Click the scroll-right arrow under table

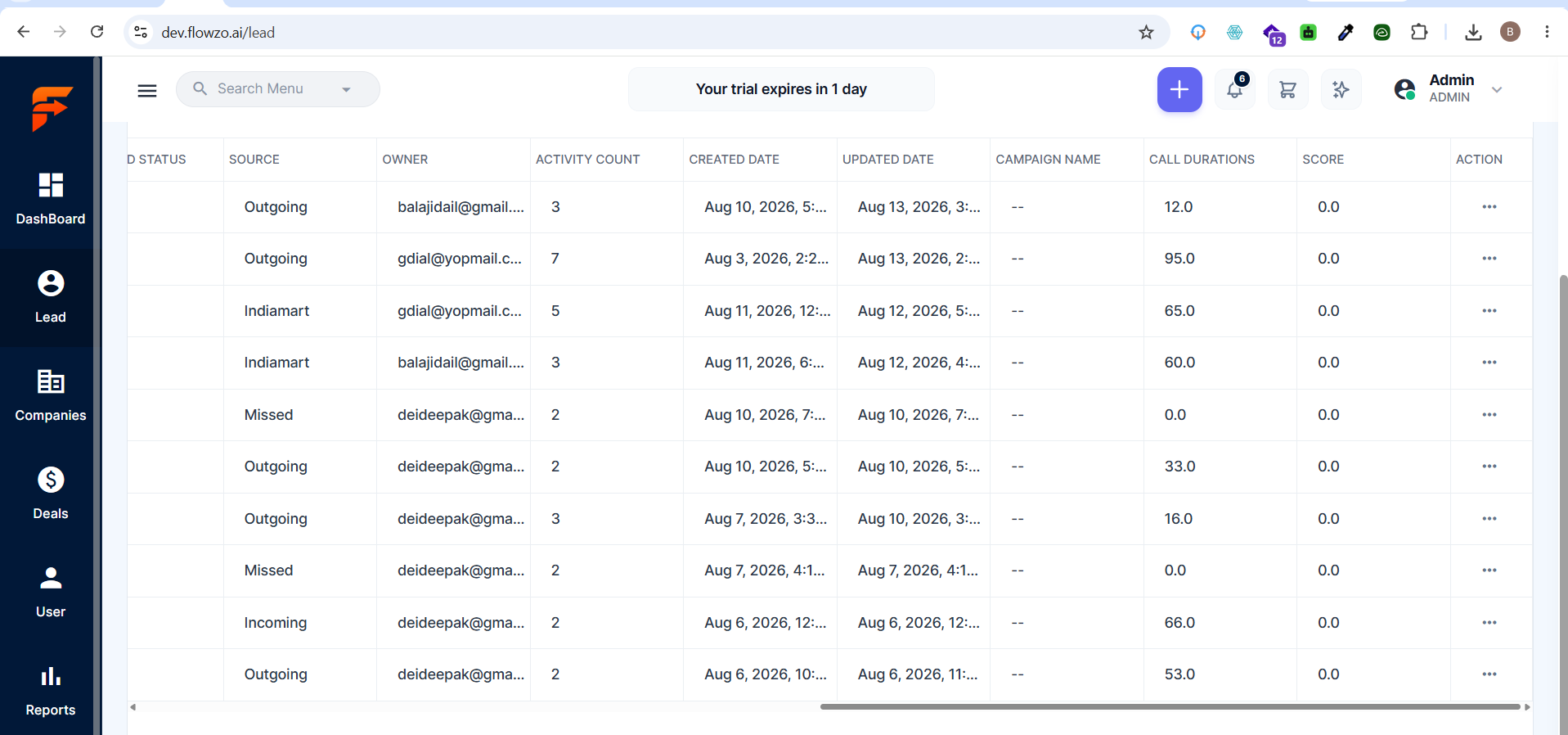click(1527, 706)
